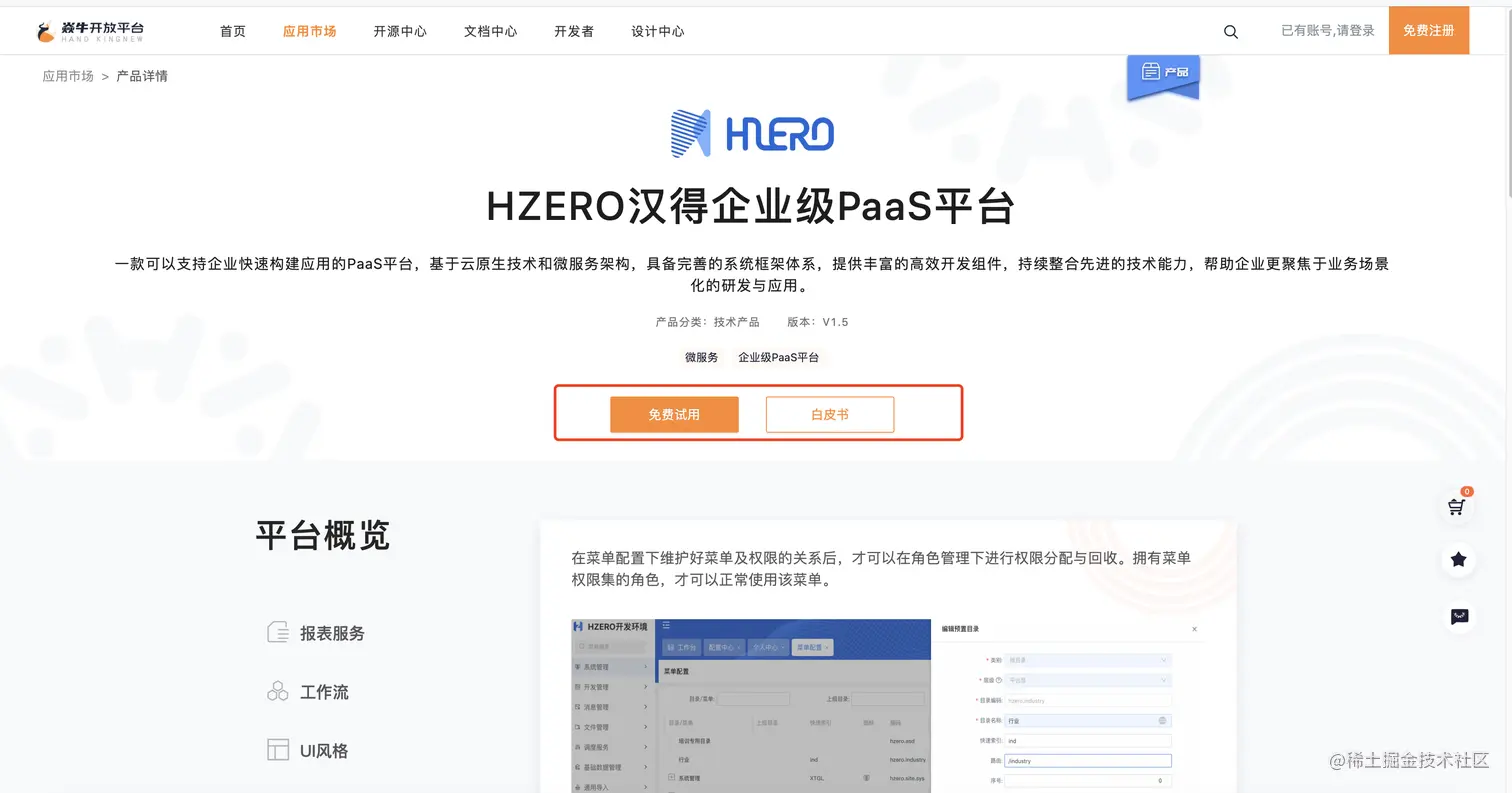
Task: Open 开源中心 navigation item
Action: tap(400, 31)
